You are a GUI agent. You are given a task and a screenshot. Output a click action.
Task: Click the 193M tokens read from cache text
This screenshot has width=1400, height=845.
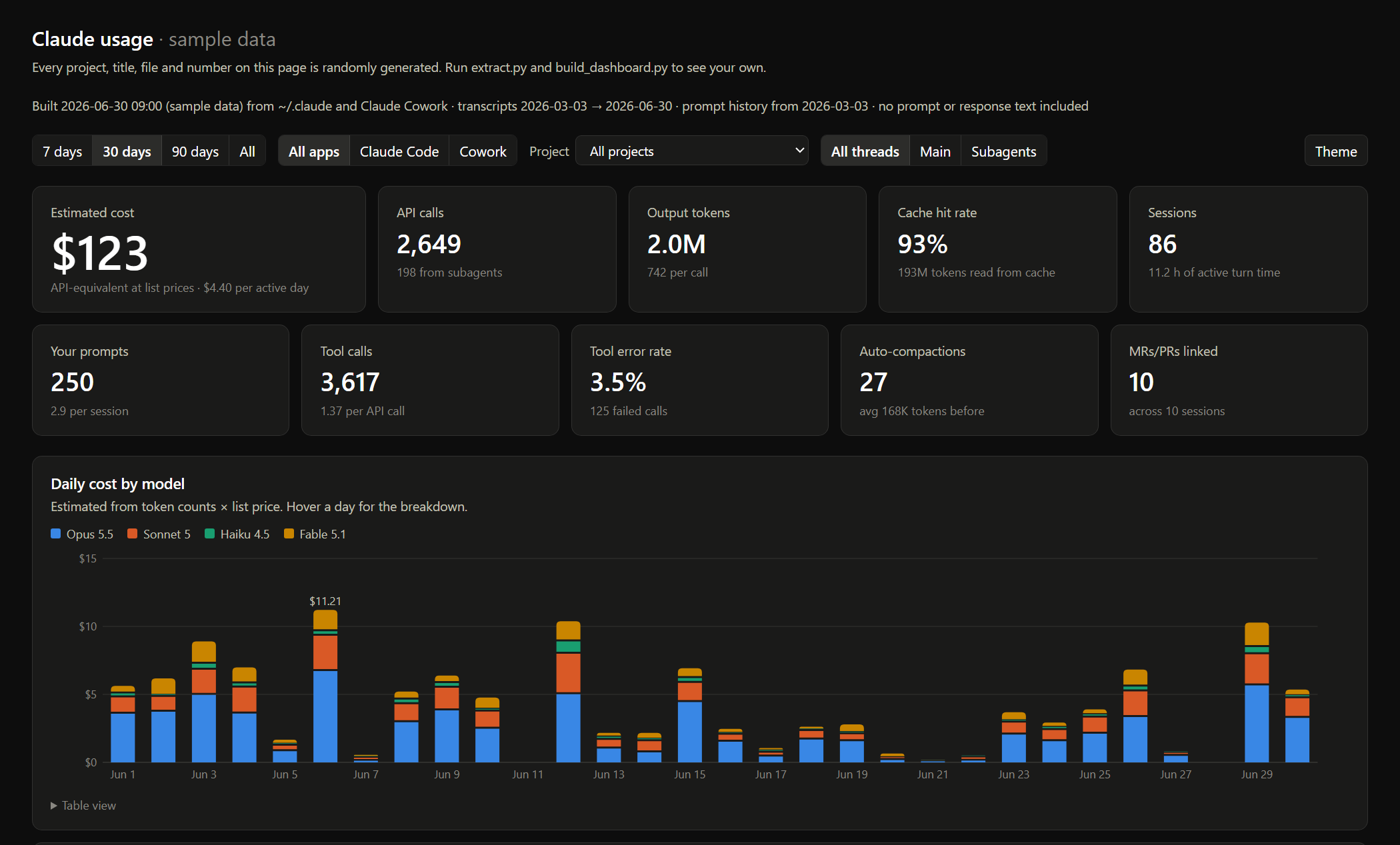coord(976,273)
